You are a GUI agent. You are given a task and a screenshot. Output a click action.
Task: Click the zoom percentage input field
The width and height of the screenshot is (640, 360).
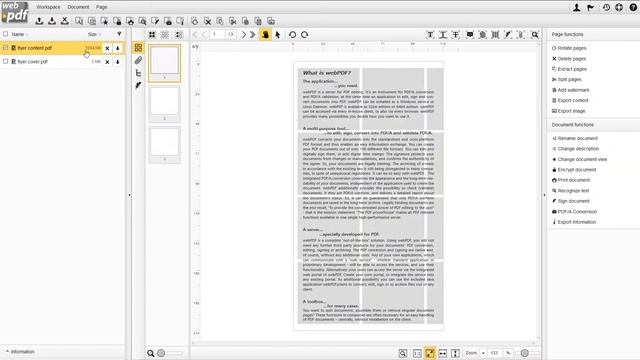494,353
